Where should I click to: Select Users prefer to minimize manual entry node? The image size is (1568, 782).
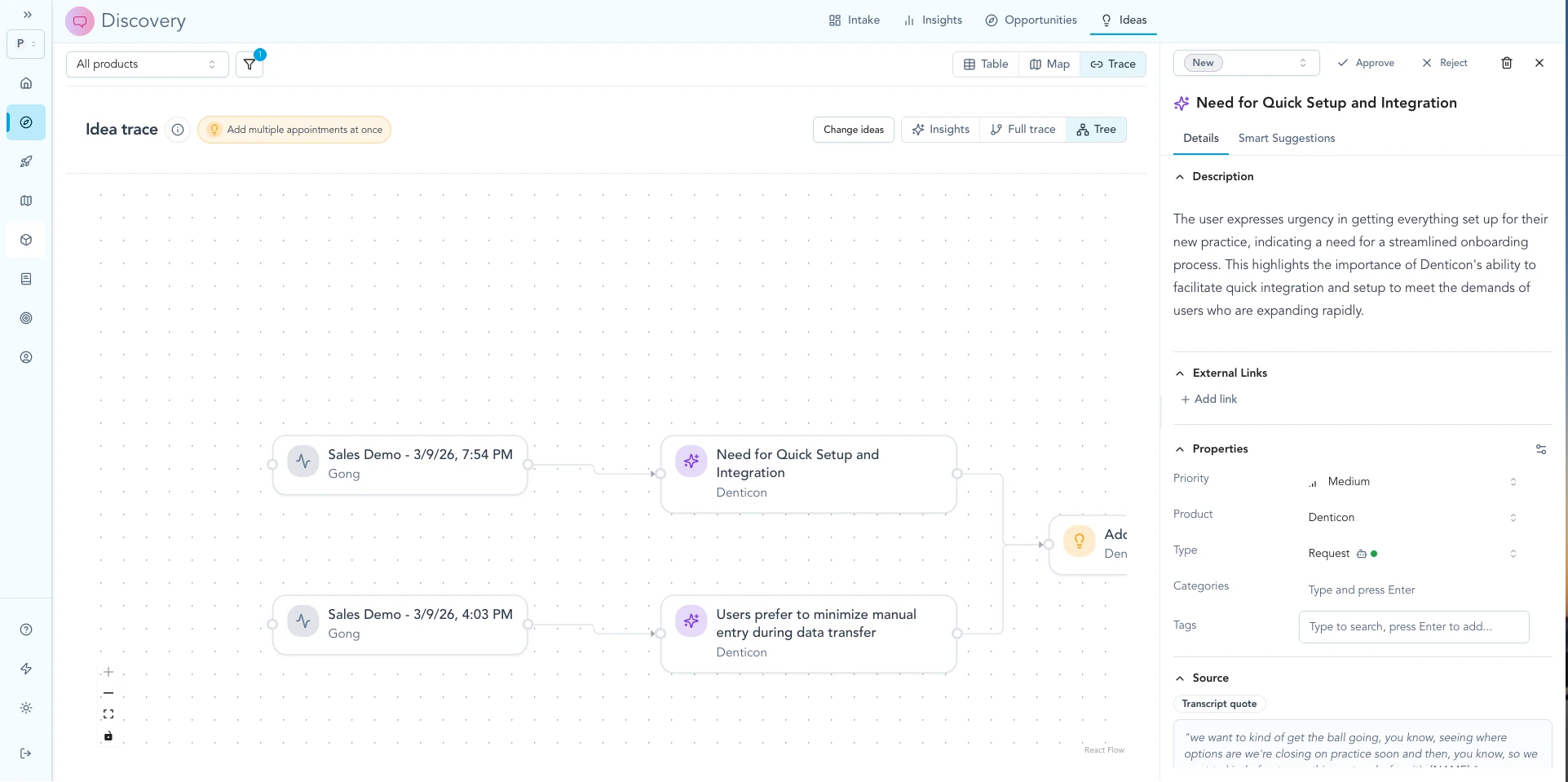[x=809, y=634]
